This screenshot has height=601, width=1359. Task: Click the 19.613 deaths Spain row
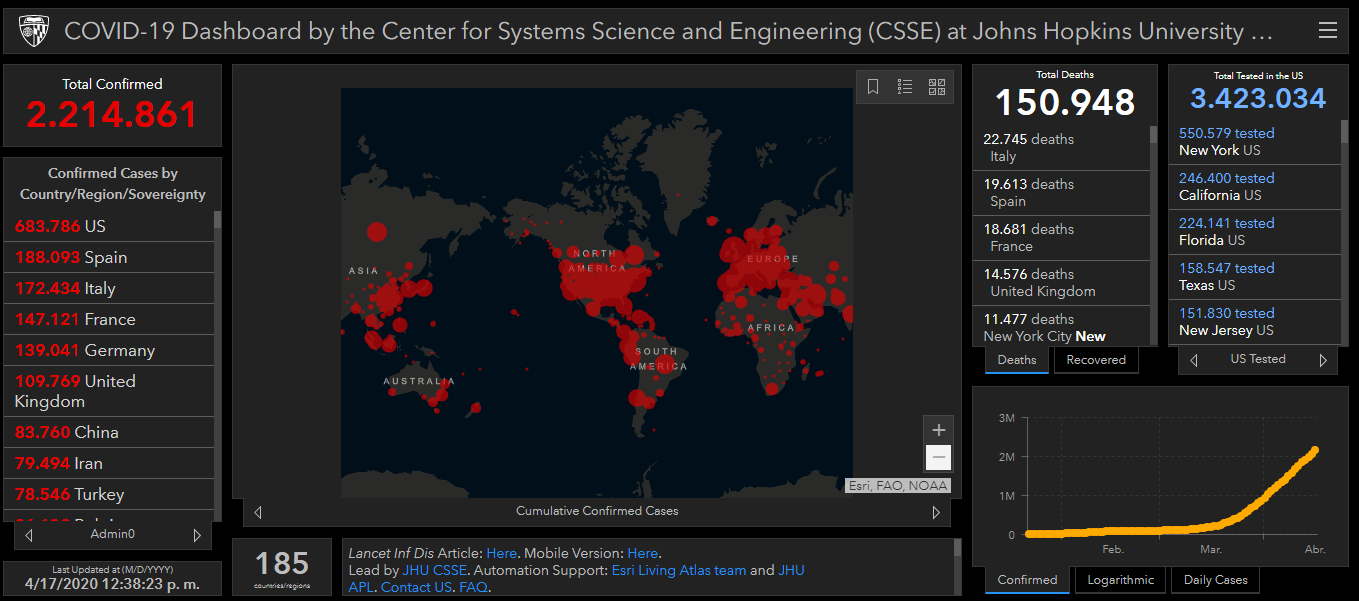[x=1061, y=193]
